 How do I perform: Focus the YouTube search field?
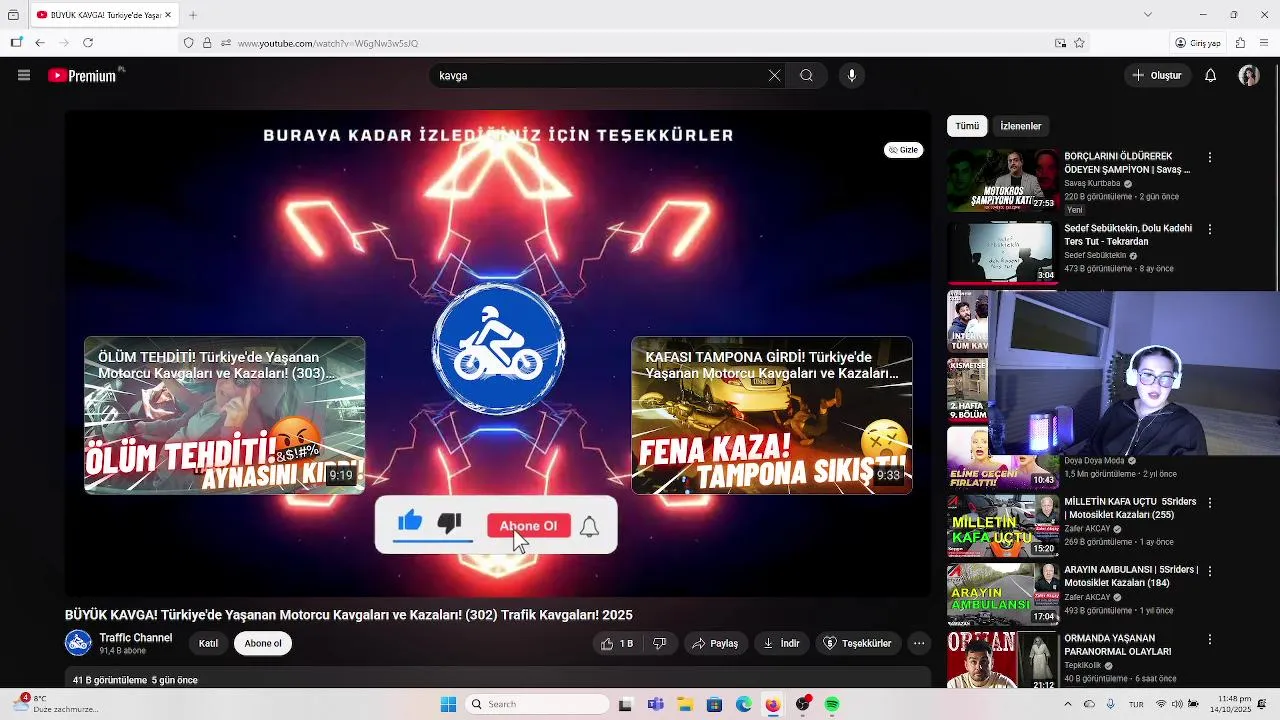600,75
